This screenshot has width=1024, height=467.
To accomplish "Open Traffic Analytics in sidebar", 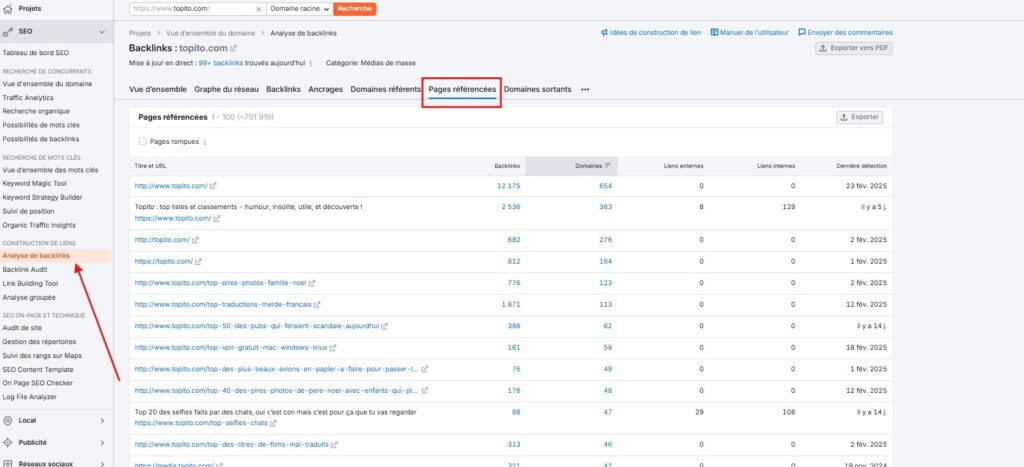I will click(x=28, y=98).
